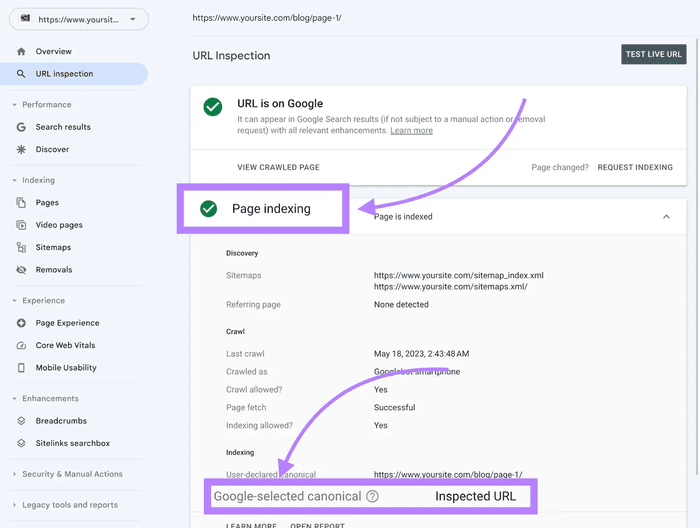Click the Overview home icon
The height and width of the screenshot is (528, 700).
tap(22, 51)
